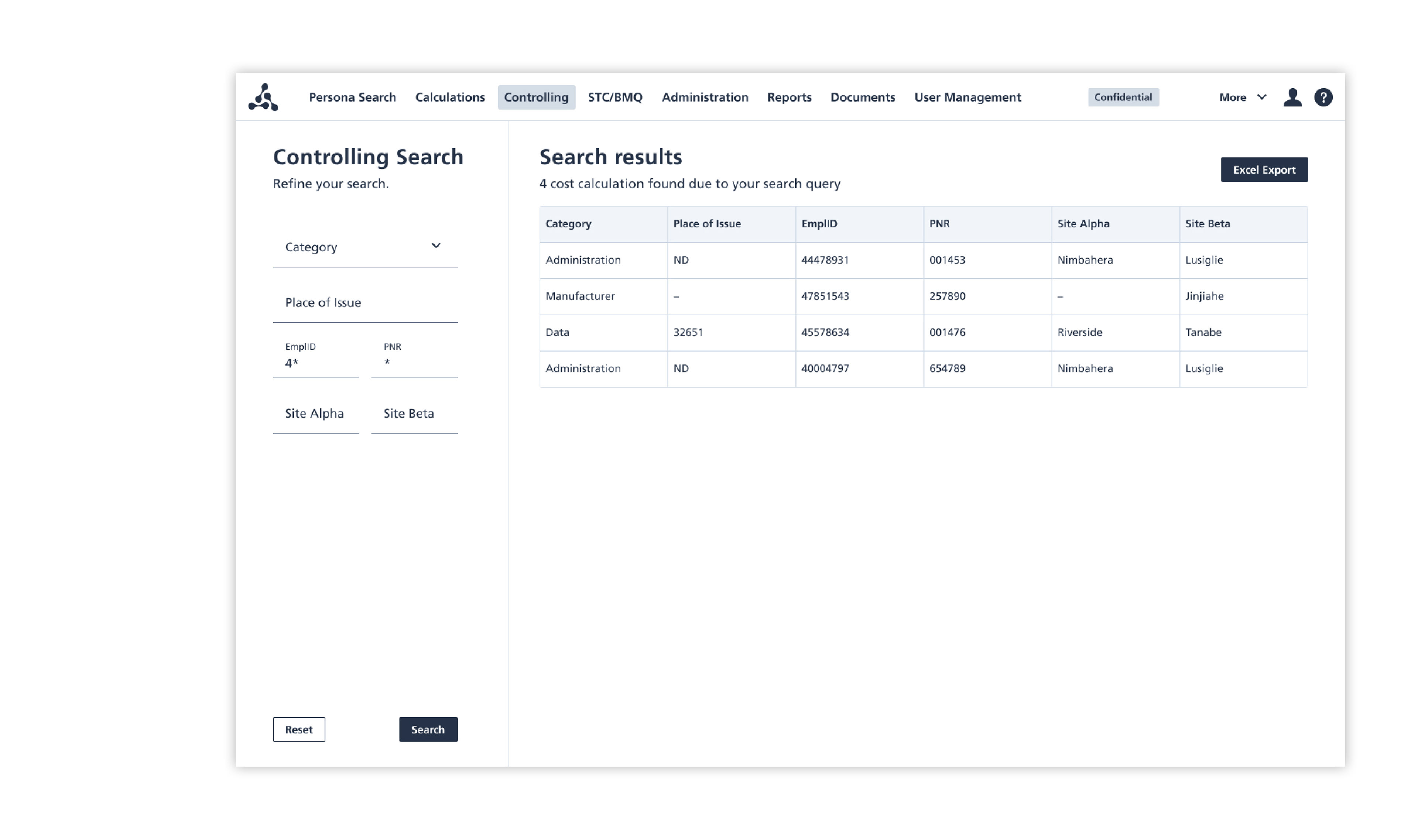
Task: Open the Calculations tab
Action: pos(450,97)
